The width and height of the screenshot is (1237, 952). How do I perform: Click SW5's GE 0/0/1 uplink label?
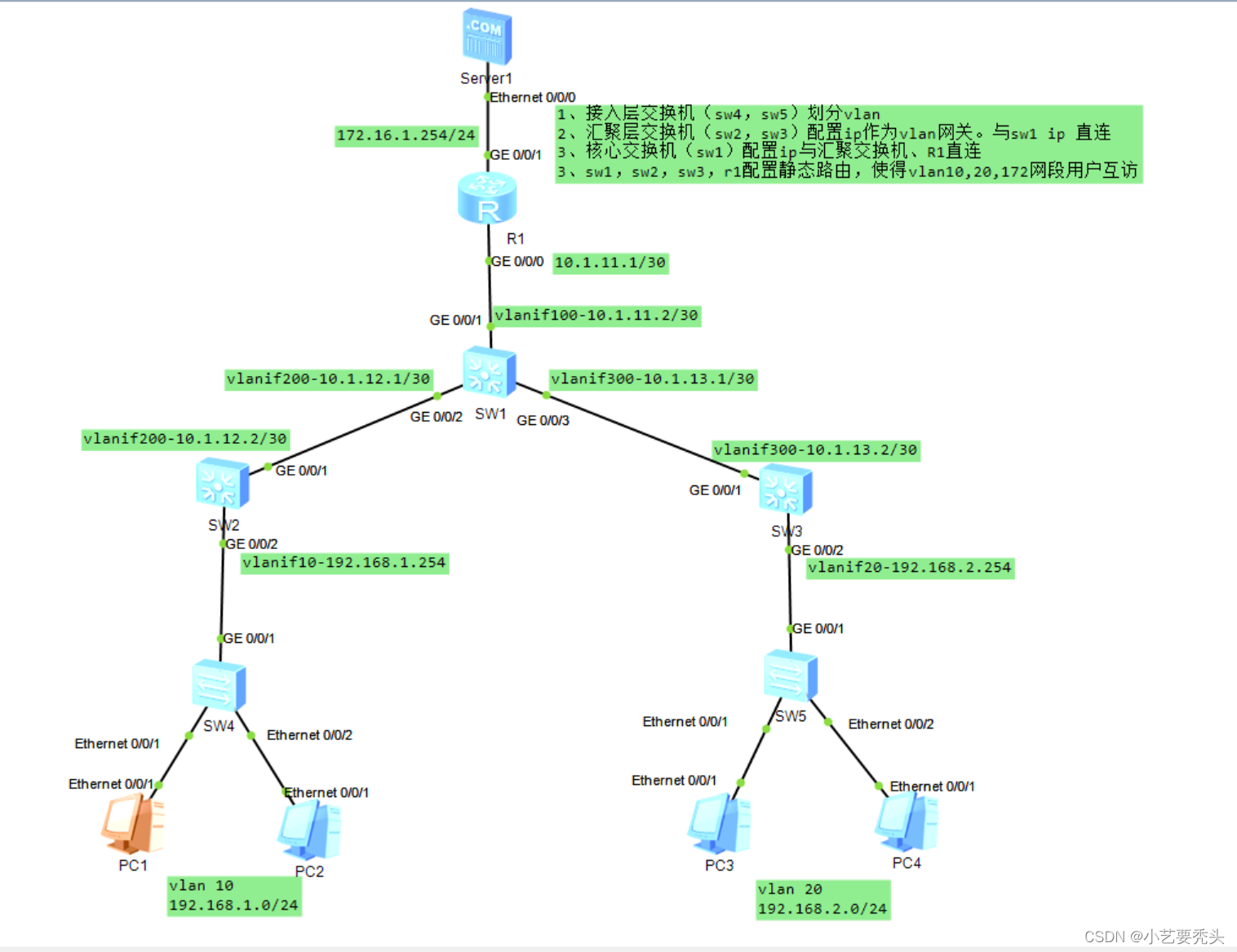[818, 629]
